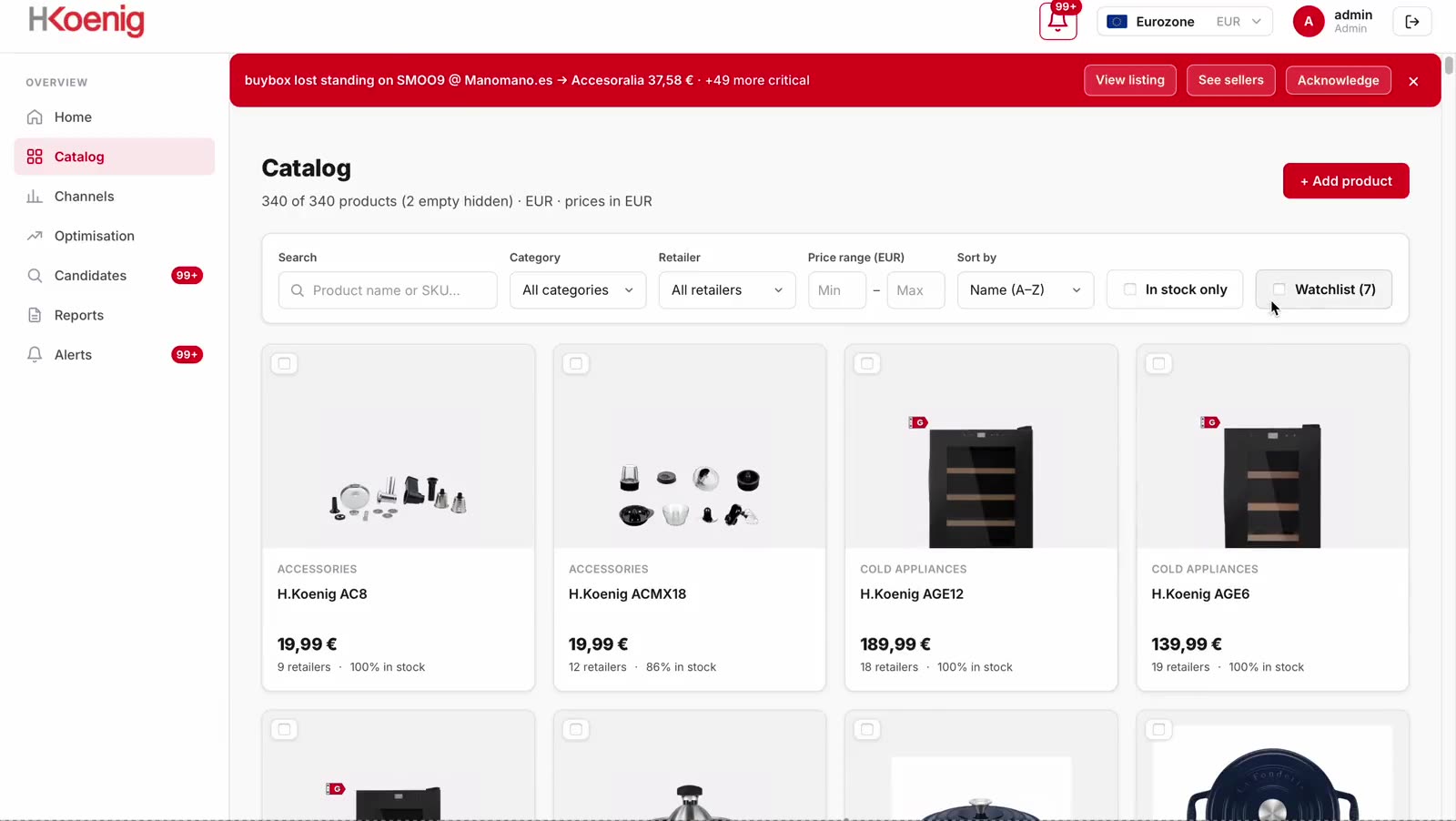Click the Channels bar chart icon
1456x821 pixels.
pyautogui.click(x=35, y=197)
